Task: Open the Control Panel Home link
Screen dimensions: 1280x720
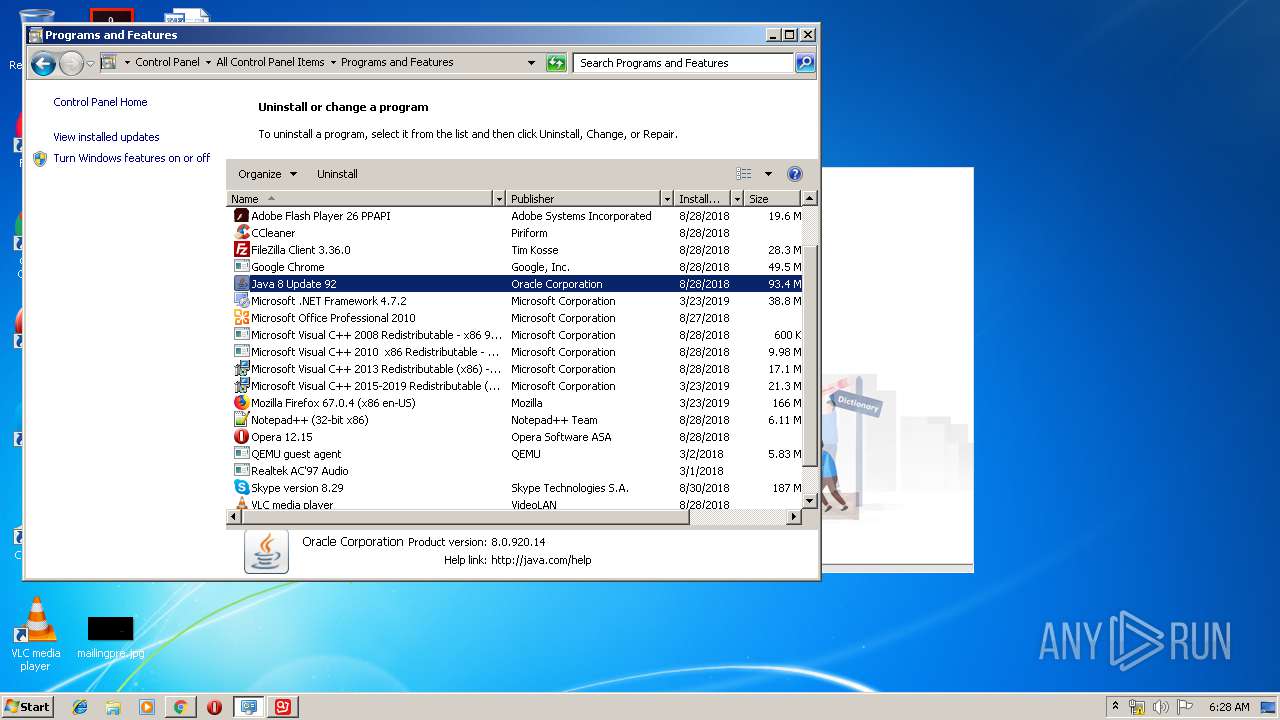Action: click(x=100, y=102)
